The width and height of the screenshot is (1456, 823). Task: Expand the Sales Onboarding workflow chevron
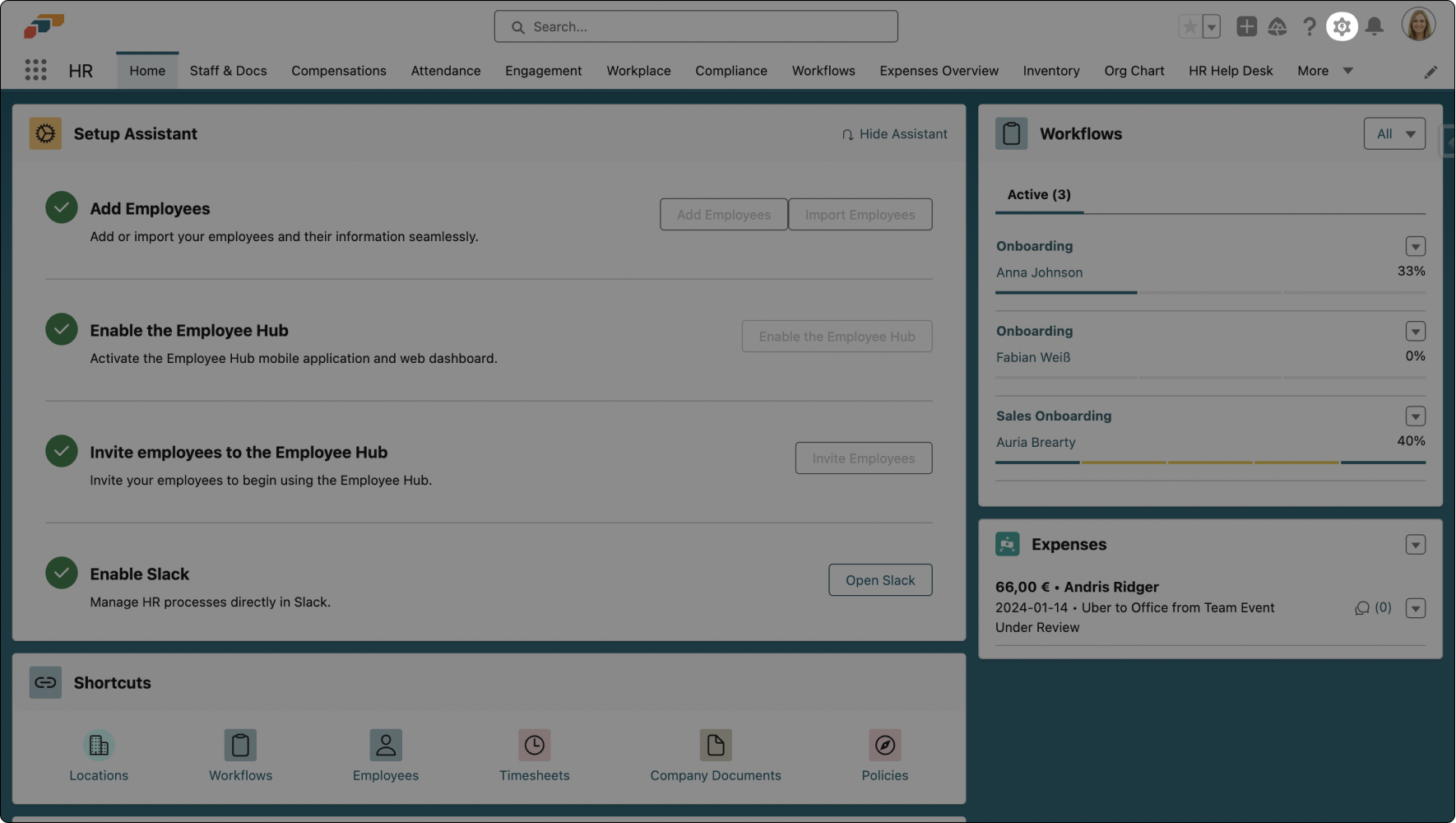click(x=1415, y=416)
